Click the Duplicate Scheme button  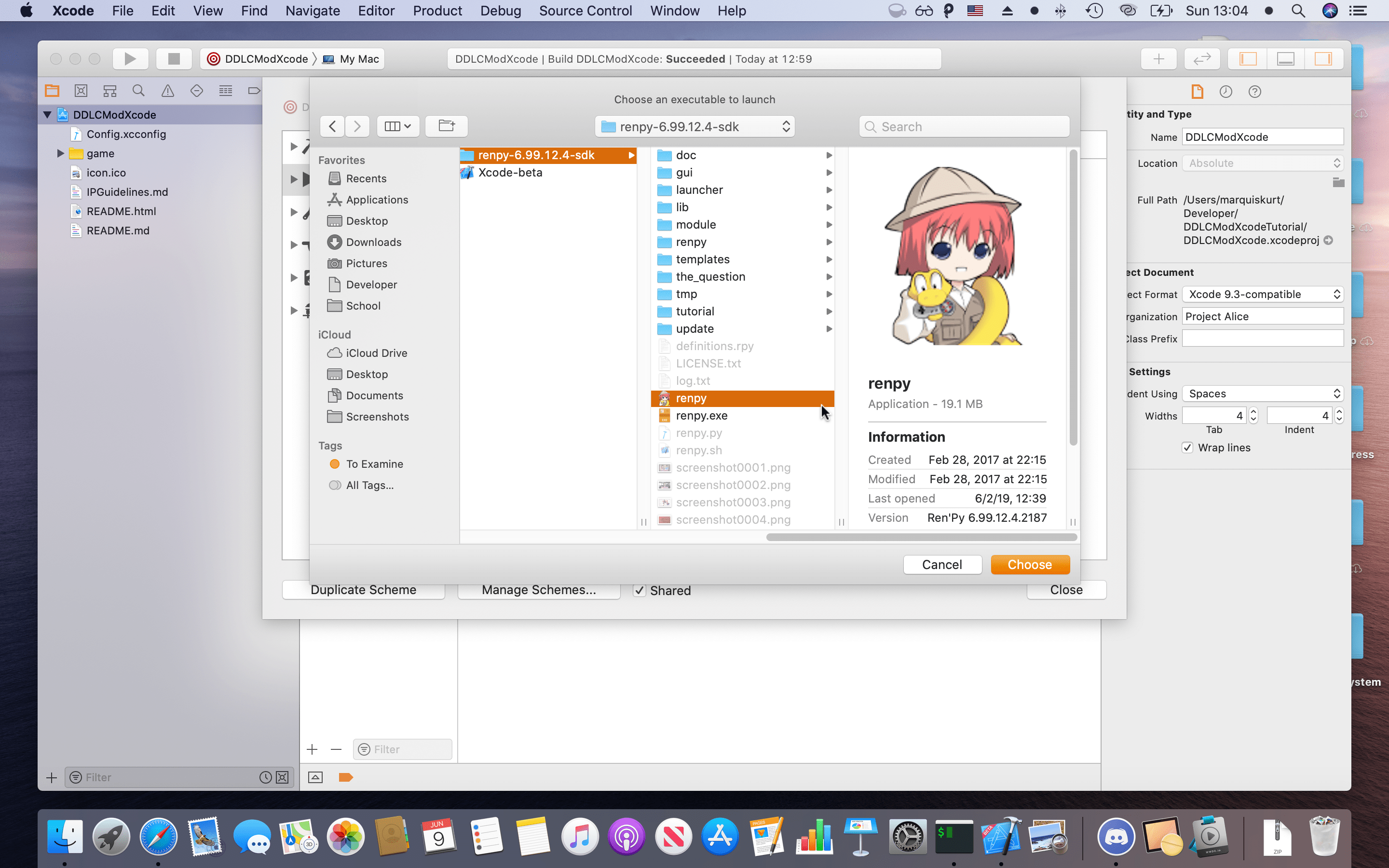(x=363, y=590)
